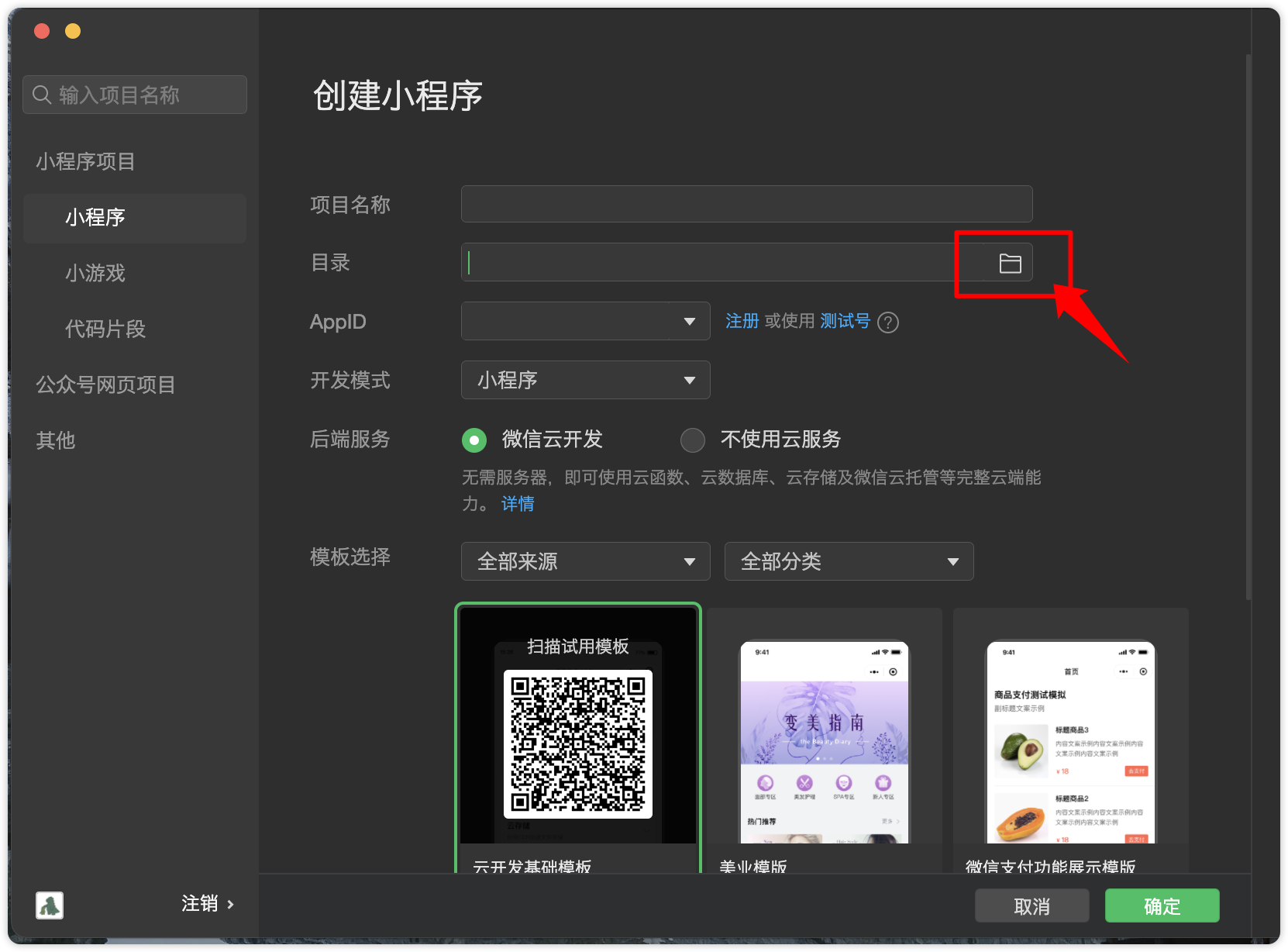Viewport: 1288px width, 952px height.
Task: Click the red close window button
Action: click(x=42, y=31)
